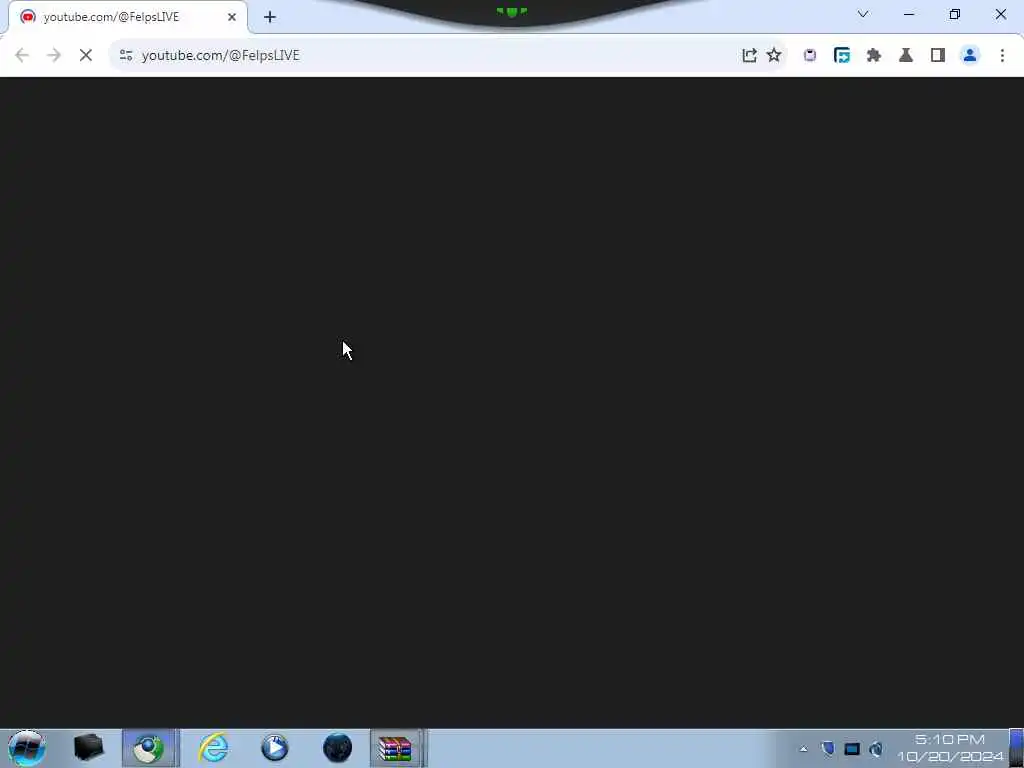The width and height of the screenshot is (1024, 768).
Task: Restore down the Chrome window
Action: point(955,14)
